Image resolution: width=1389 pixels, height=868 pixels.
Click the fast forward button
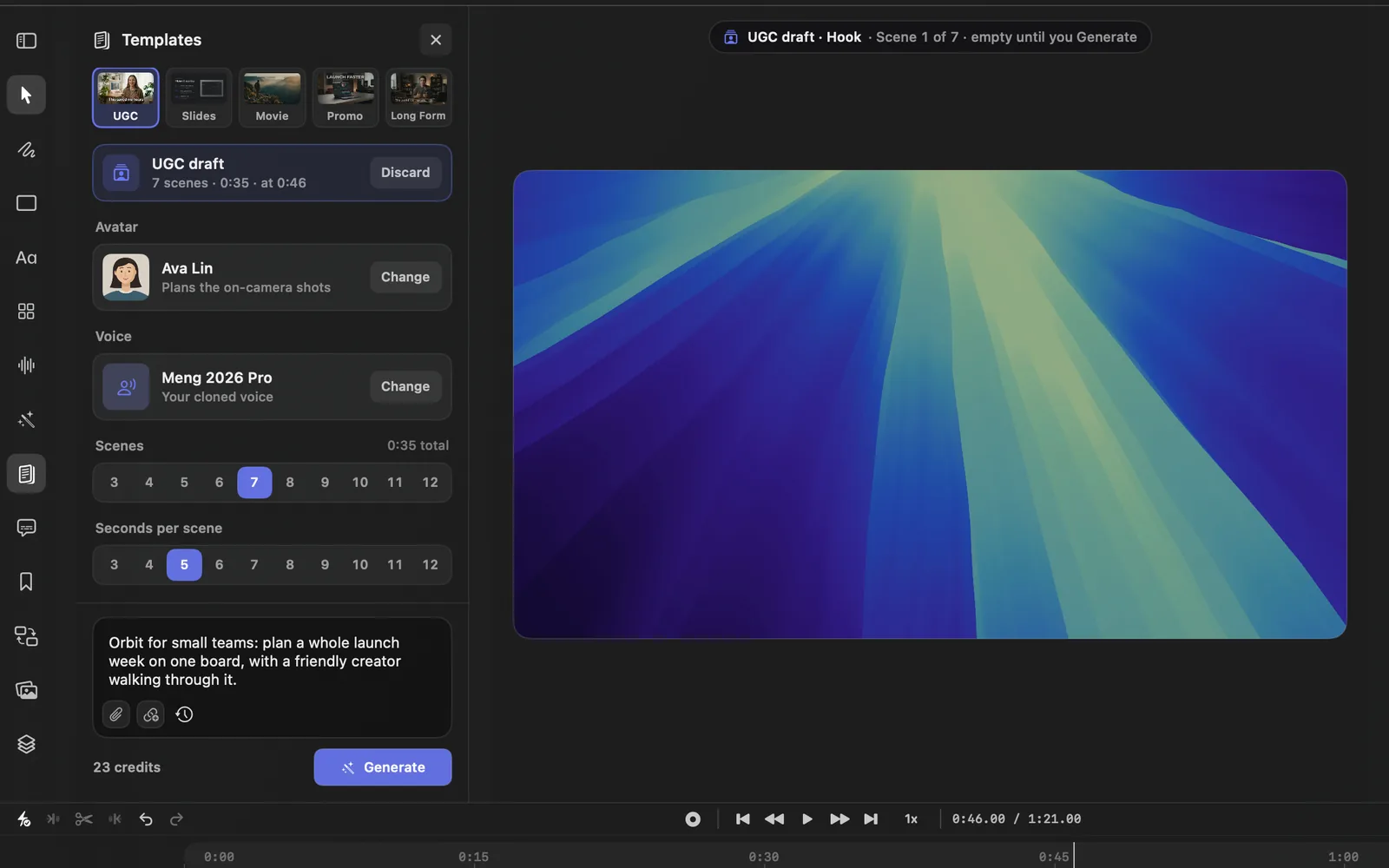839,819
